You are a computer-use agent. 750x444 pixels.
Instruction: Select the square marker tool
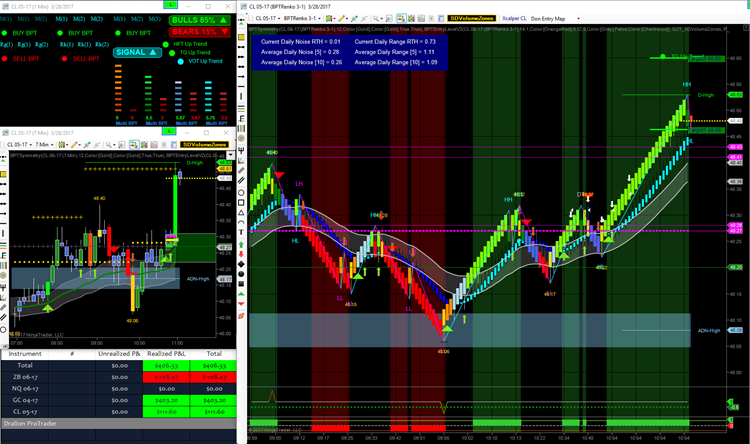[x=241, y=284]
